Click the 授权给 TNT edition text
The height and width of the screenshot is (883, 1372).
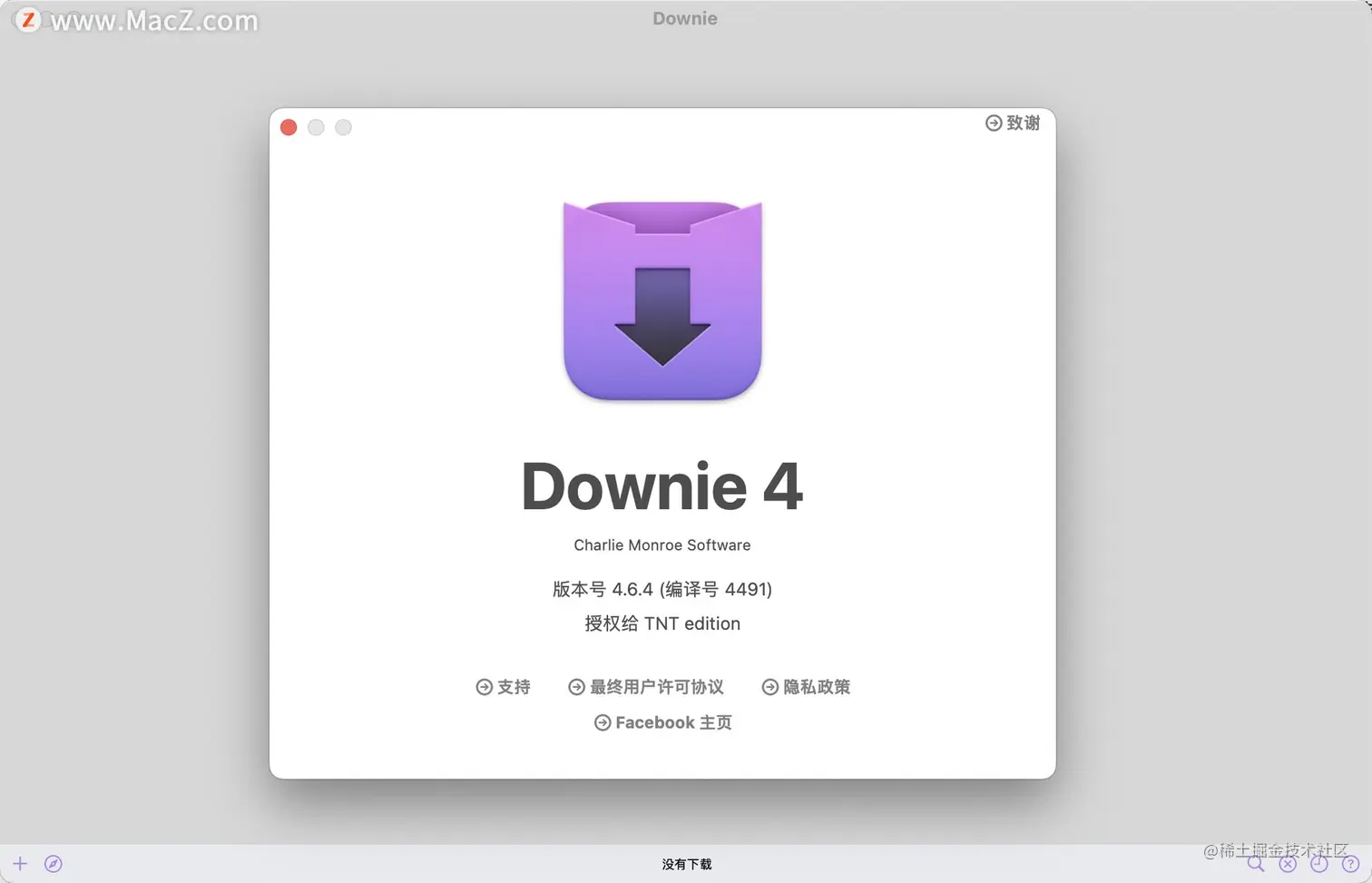pos(662,623)
